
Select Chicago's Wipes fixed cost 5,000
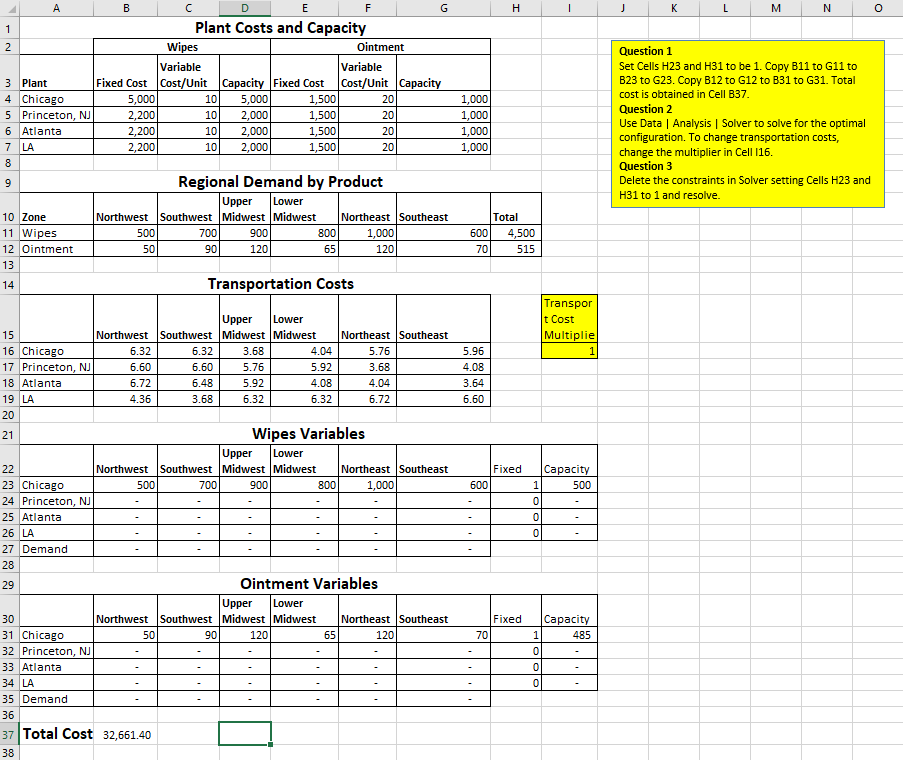[x=126, y=99]
